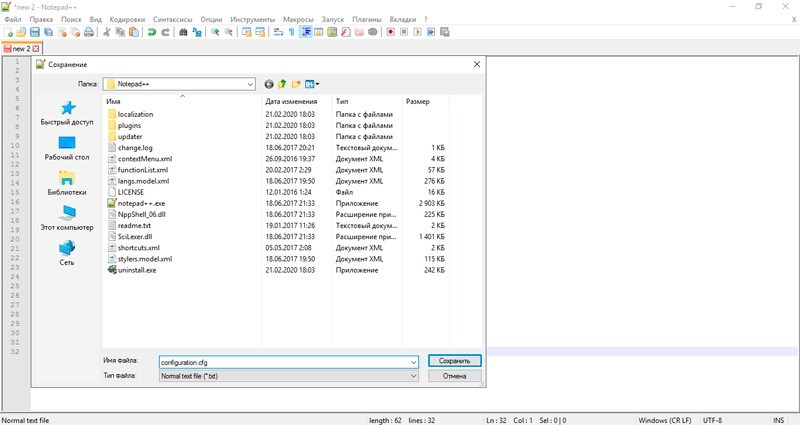Screen dimensions: 800x425
Task: Click the Open file toolbar icon
Action: pyautogui.click(x=21, y=32)
